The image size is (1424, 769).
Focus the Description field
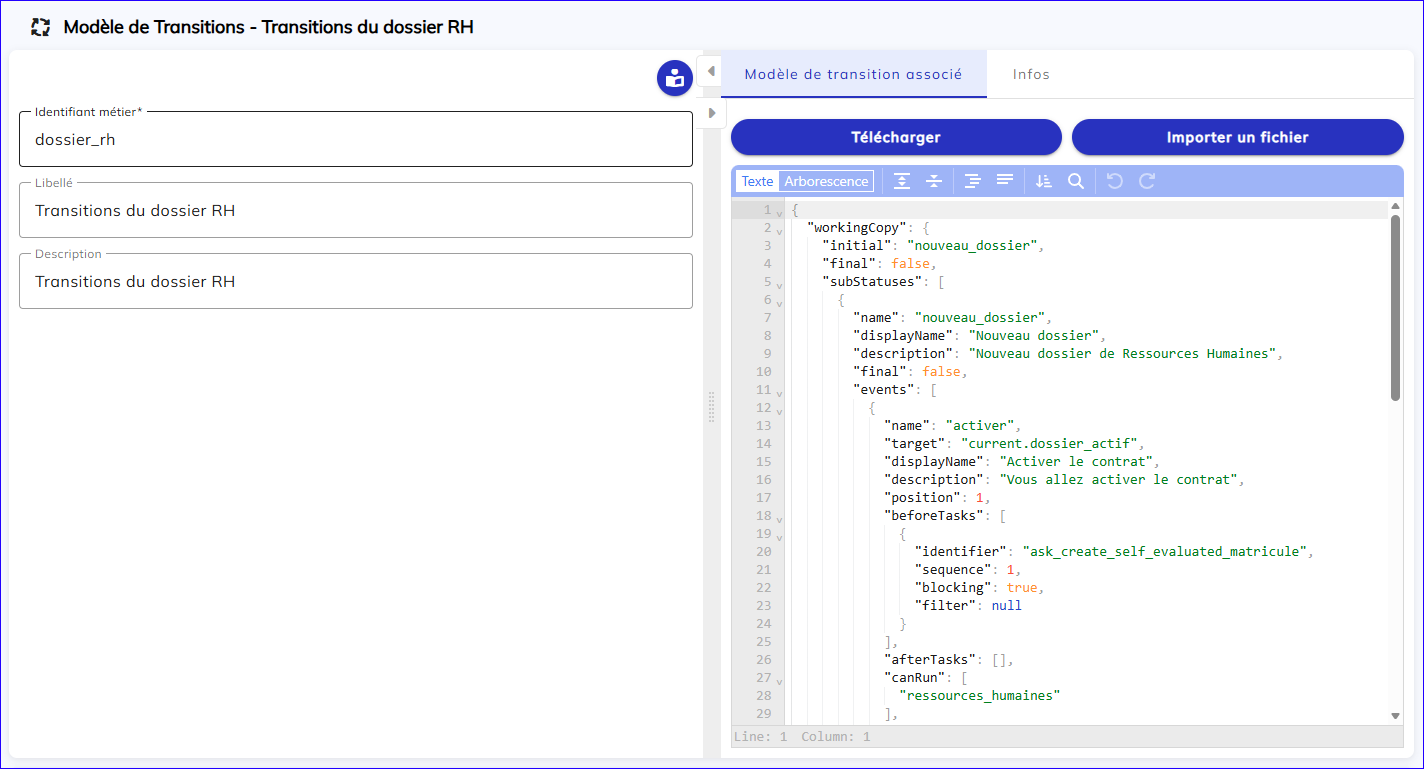click(x=356, y=281)
